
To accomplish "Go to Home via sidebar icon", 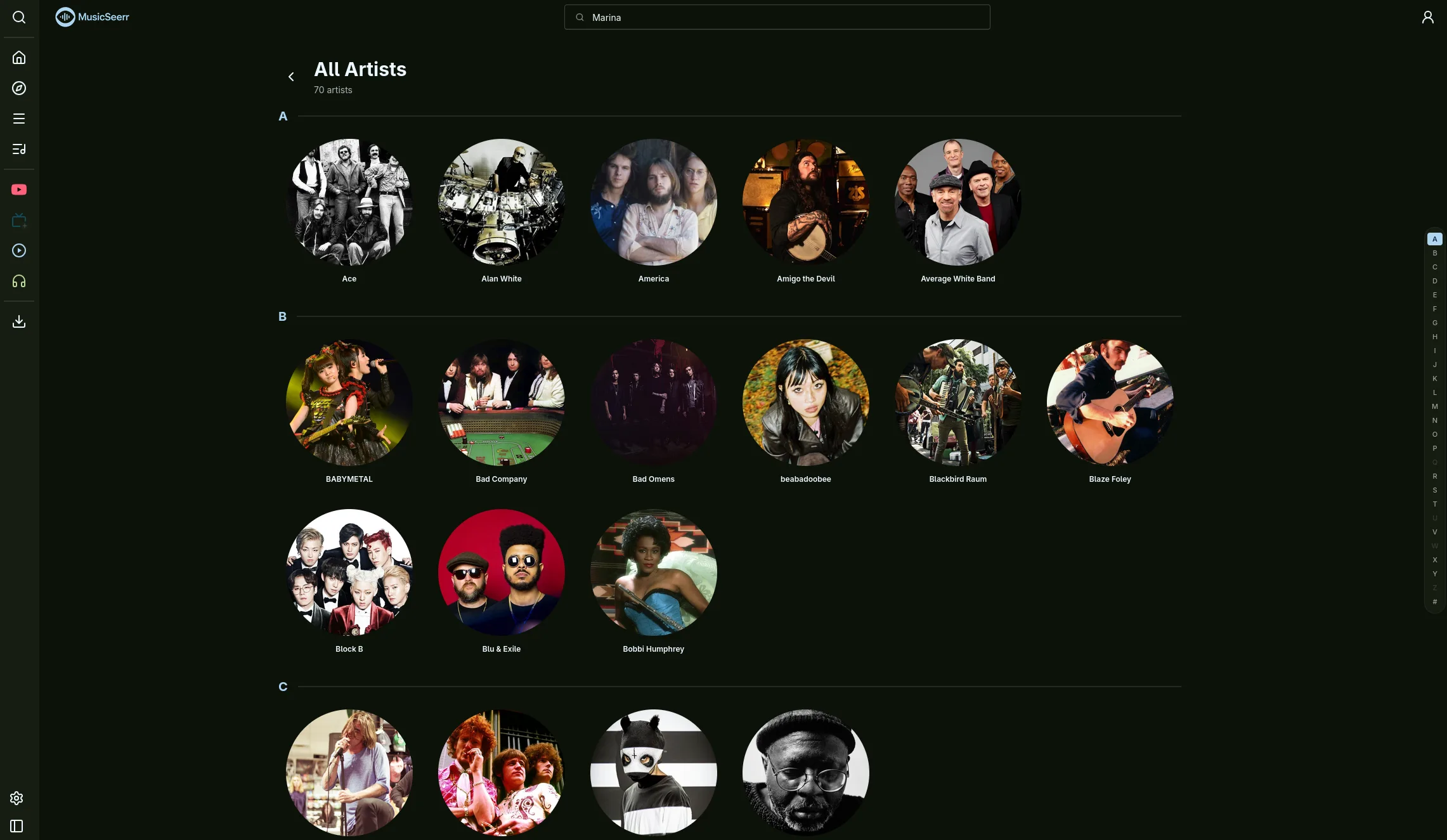I will tap(19, 57).
